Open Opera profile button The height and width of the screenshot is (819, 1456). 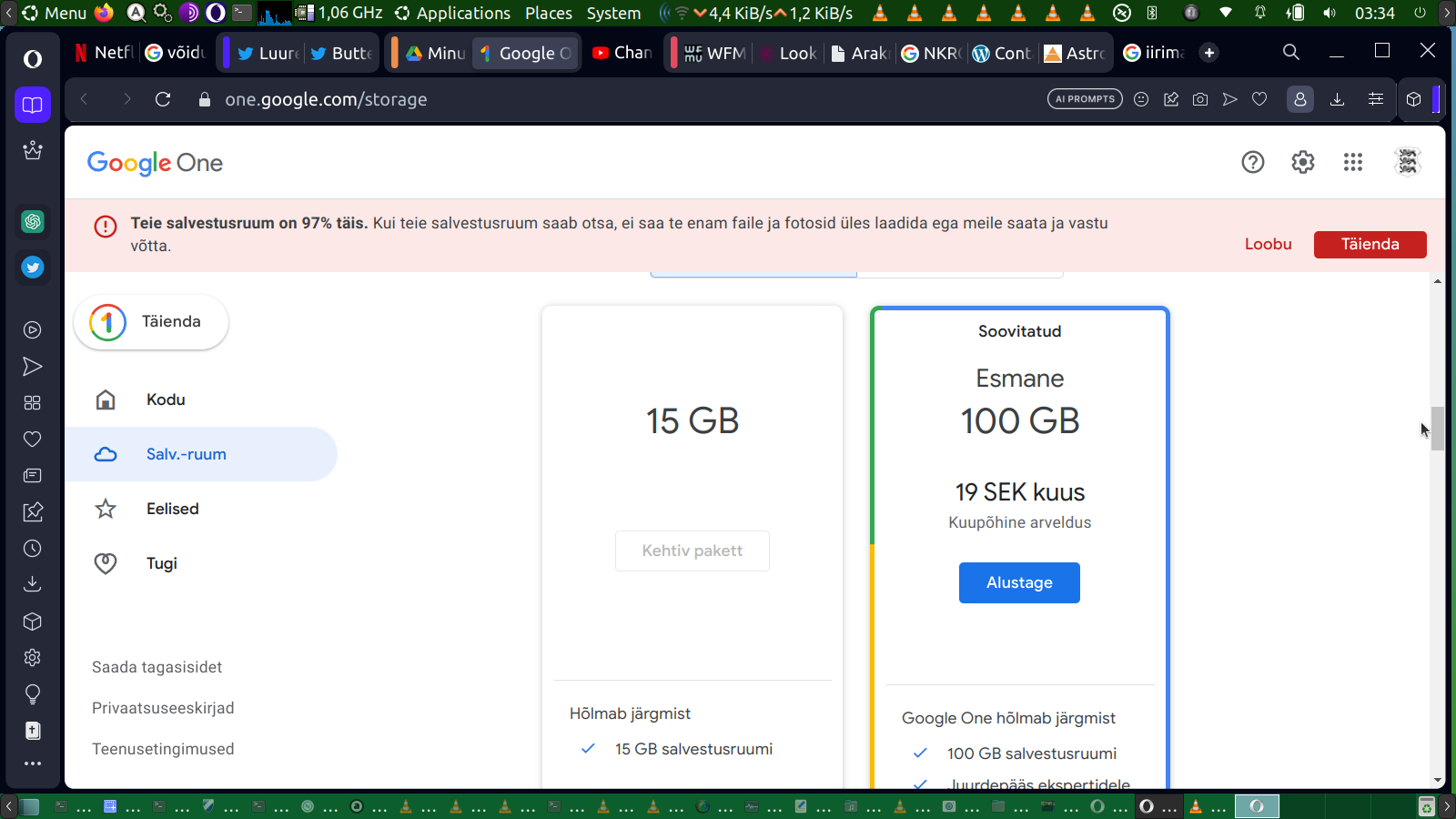click(x=1300, y=99)
